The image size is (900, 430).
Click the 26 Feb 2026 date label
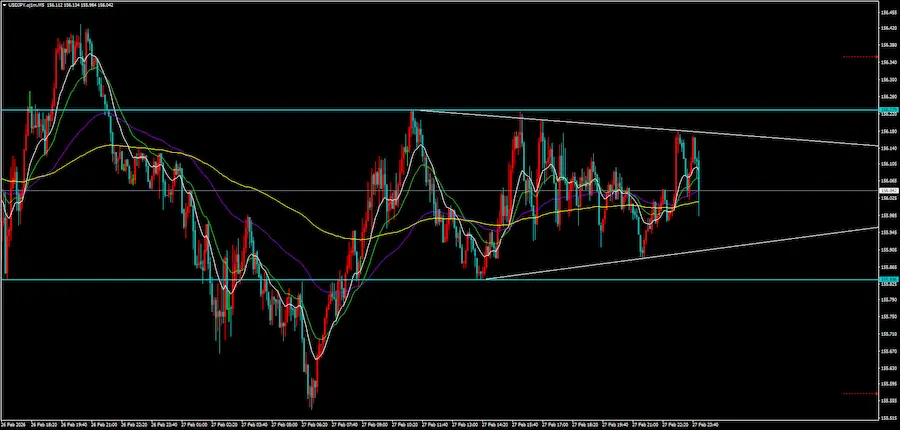pyautogui.click(x=18, y=423)
